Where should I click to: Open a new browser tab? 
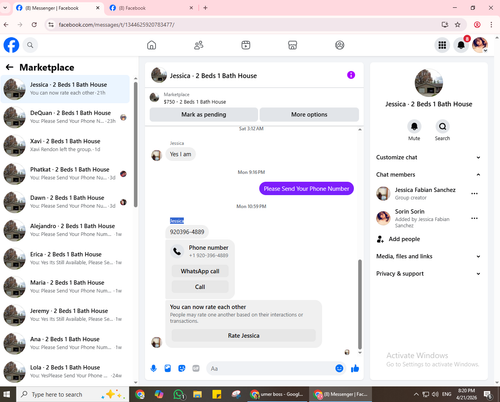(205, 8)
